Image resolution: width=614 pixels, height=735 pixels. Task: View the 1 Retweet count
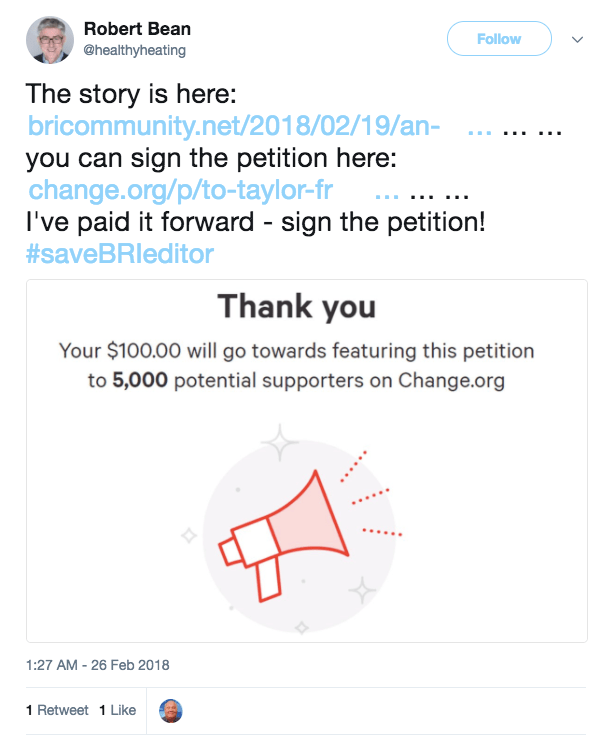[x=57, y=710]
